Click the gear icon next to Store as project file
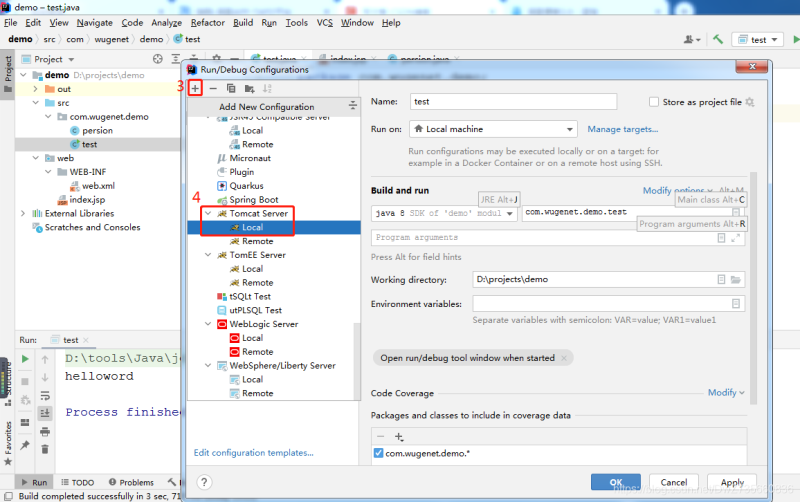The width and height of the screenshot is (800, 502). 749,102
